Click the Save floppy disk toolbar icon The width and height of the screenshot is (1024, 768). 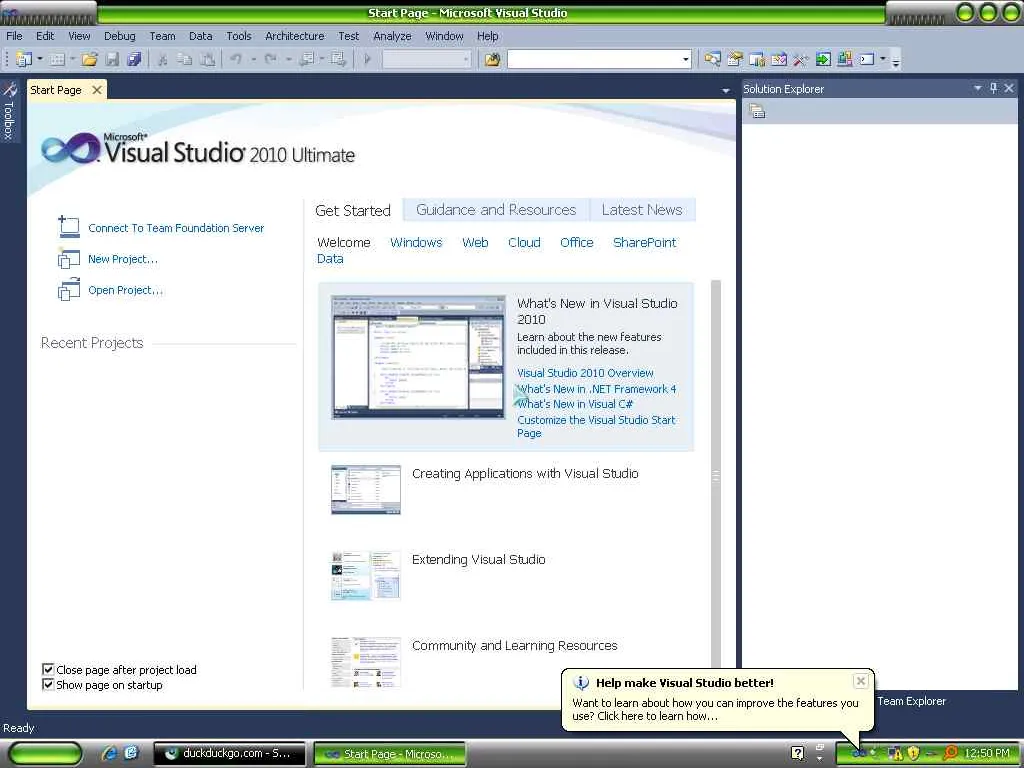pos(112,59)
